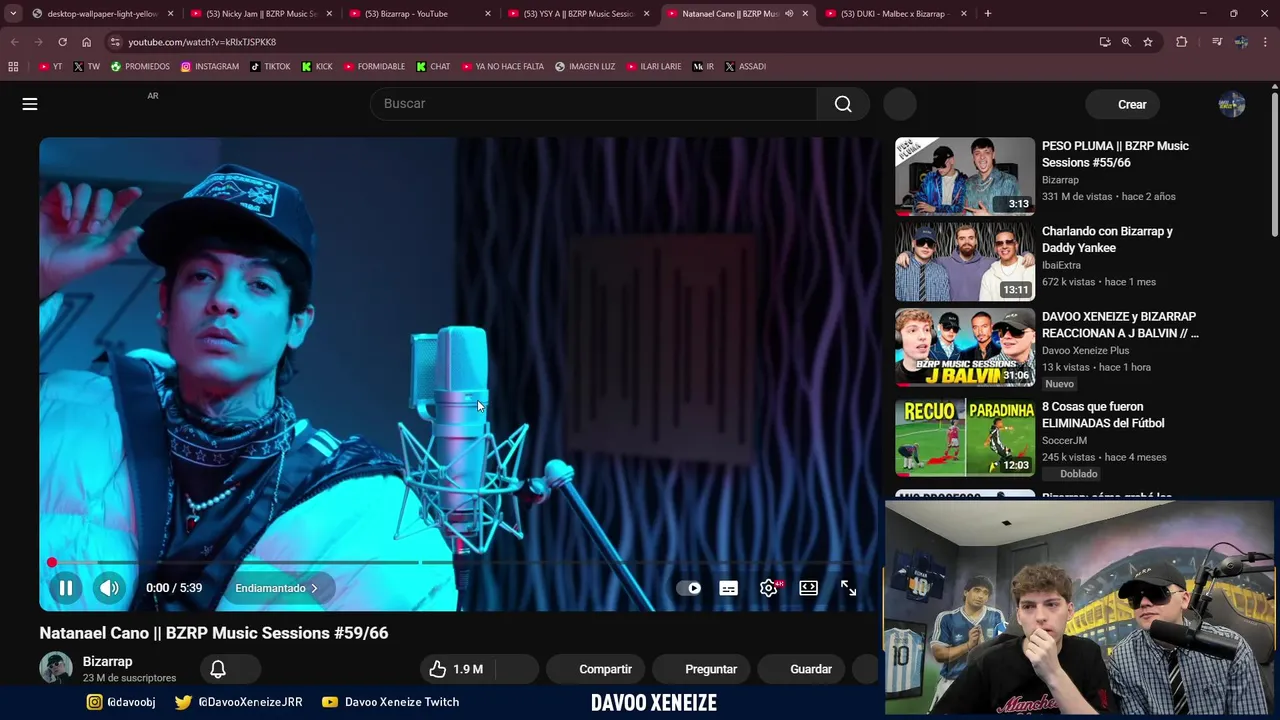Open the player settings gear

tap(769, 588)
